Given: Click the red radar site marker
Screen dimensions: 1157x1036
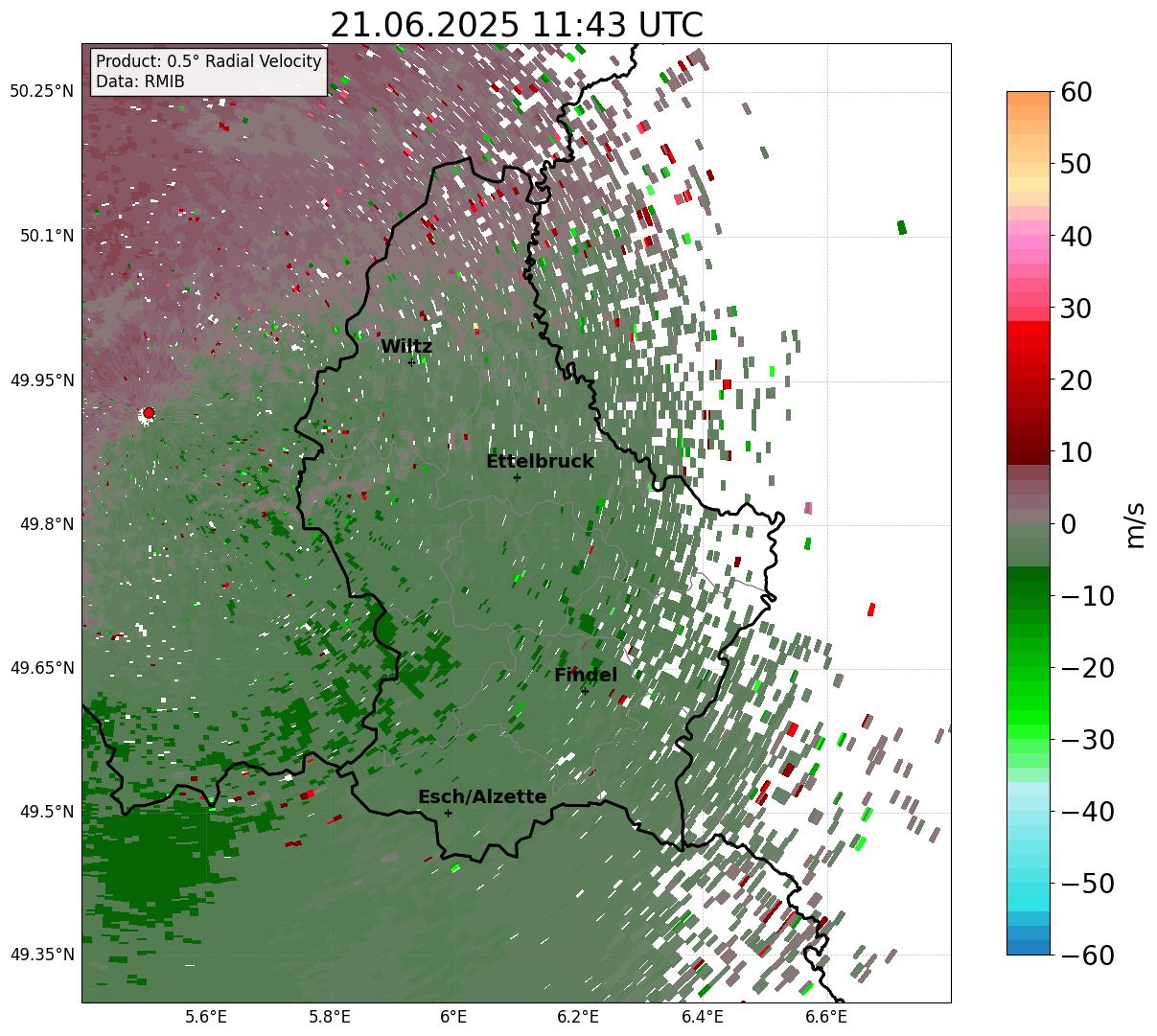Looking at the screenshot, I should click(148, 413).
